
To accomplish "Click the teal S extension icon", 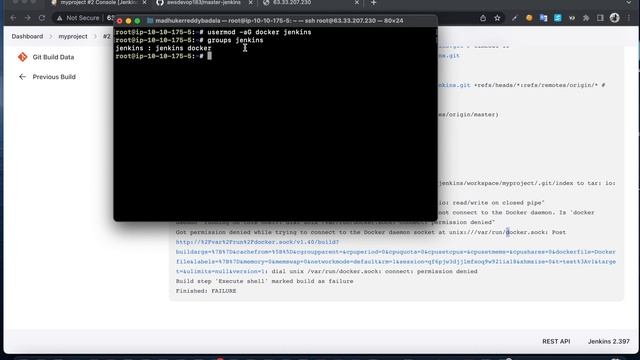I will (x=558, y=18).
